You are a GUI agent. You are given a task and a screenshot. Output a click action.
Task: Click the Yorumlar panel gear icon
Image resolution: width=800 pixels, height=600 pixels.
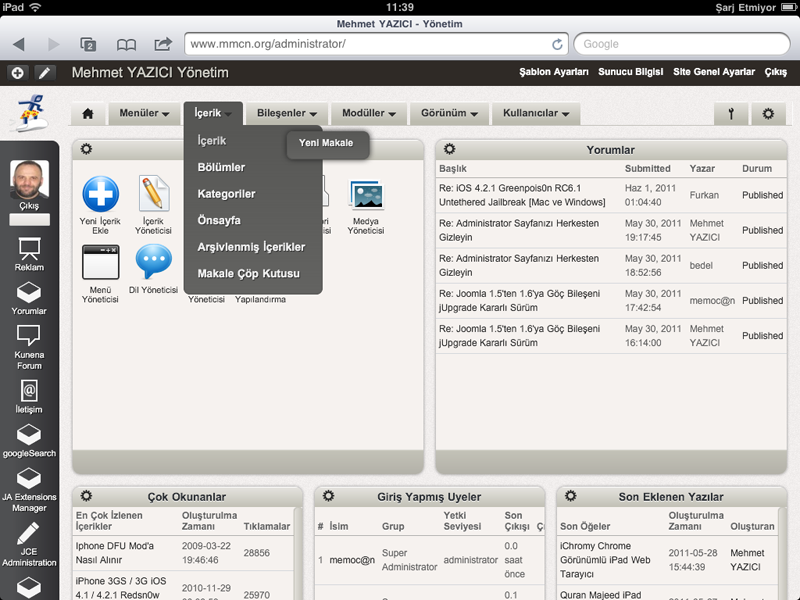(x=449, y=149)
